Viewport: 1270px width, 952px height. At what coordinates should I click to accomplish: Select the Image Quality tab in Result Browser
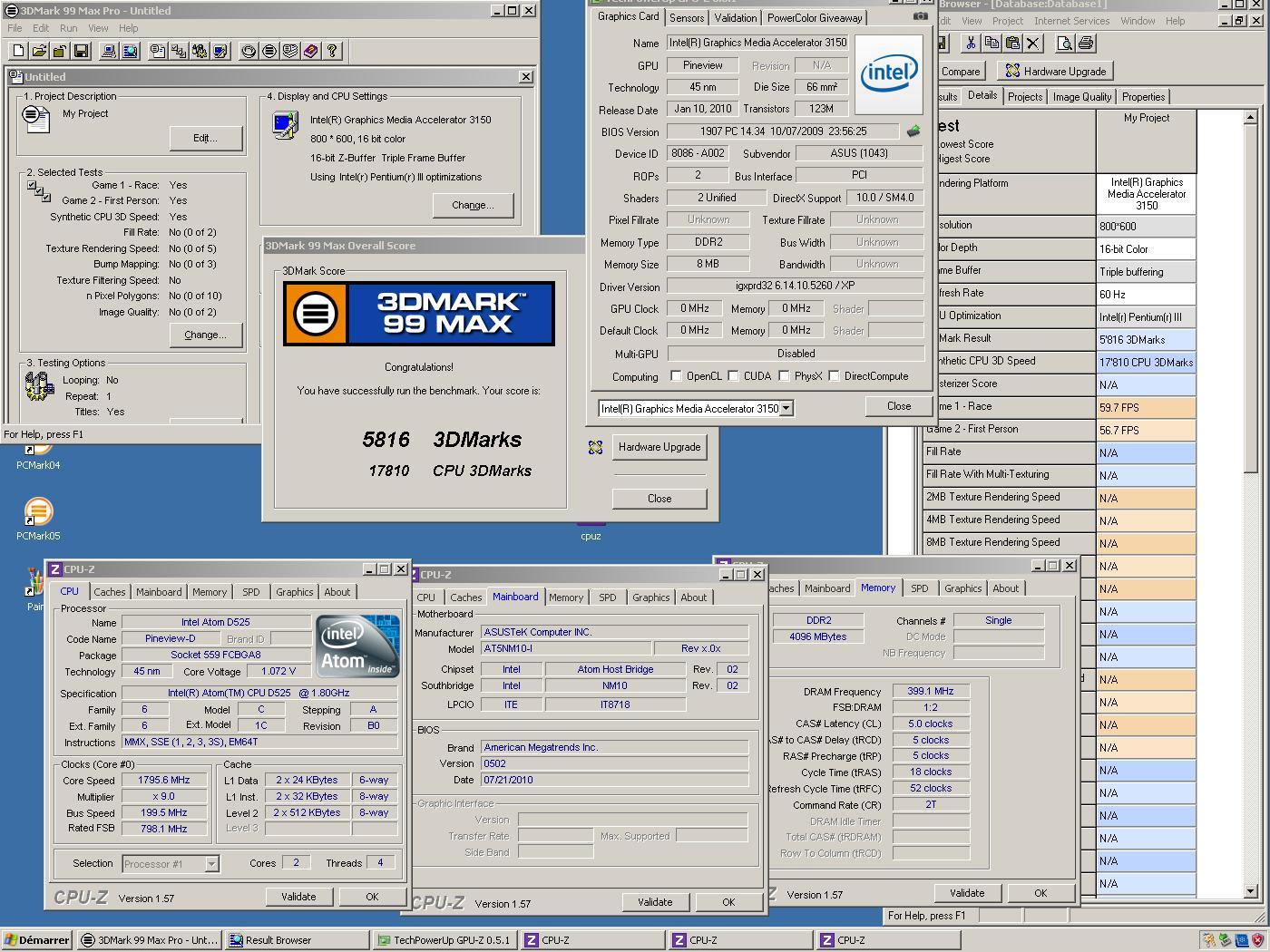(x=1082, y=97)
